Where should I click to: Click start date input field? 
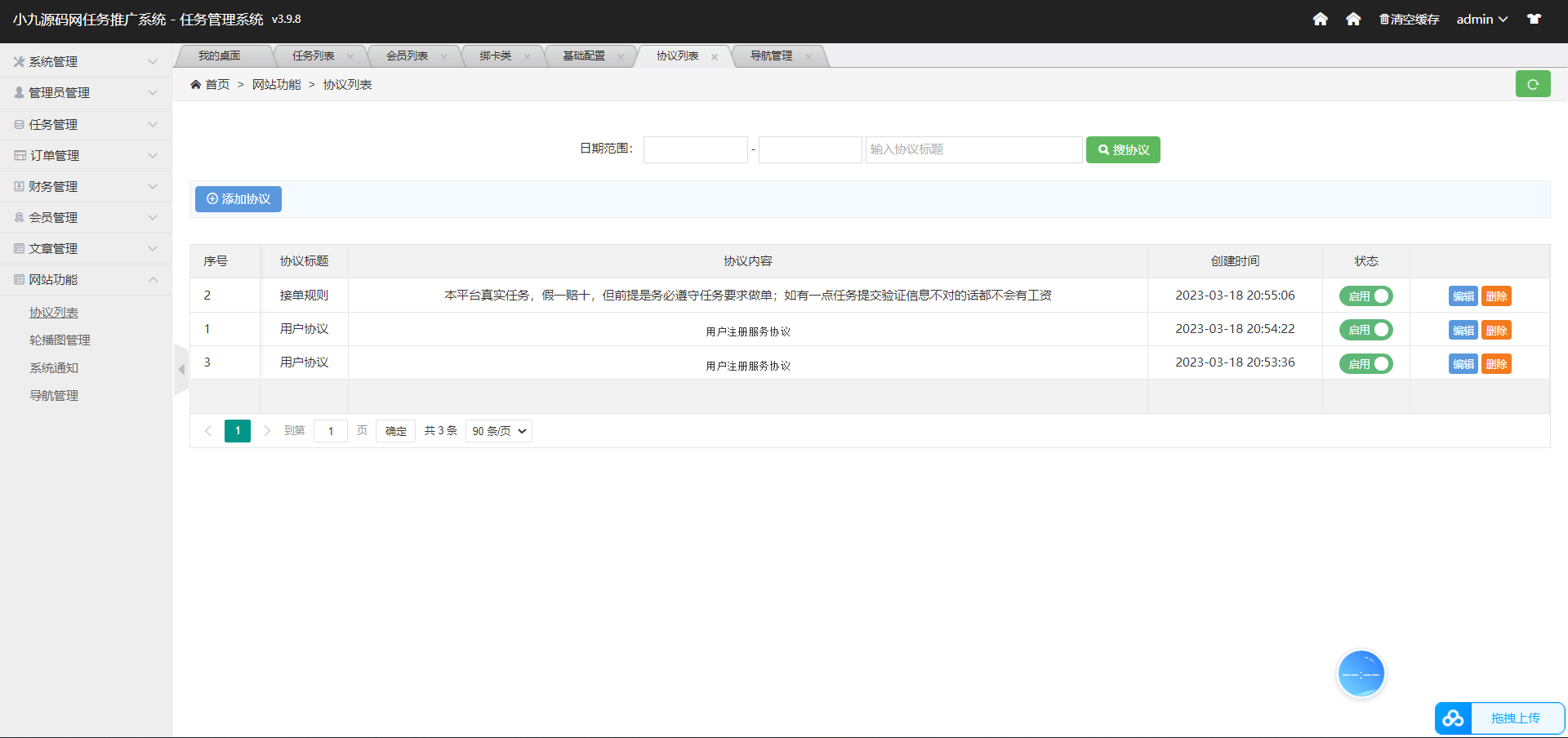696,150
